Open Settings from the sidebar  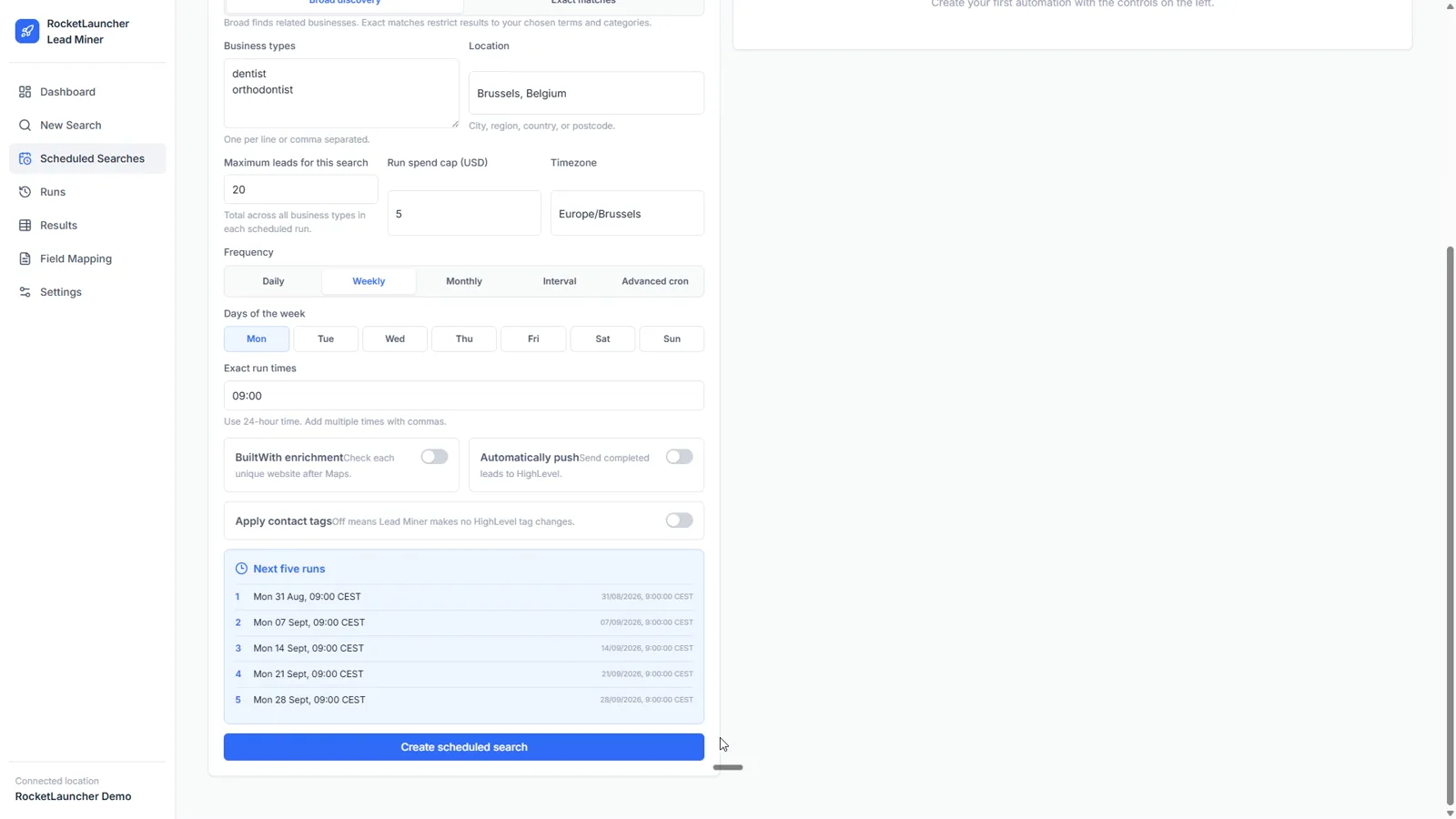pos(87,292)
